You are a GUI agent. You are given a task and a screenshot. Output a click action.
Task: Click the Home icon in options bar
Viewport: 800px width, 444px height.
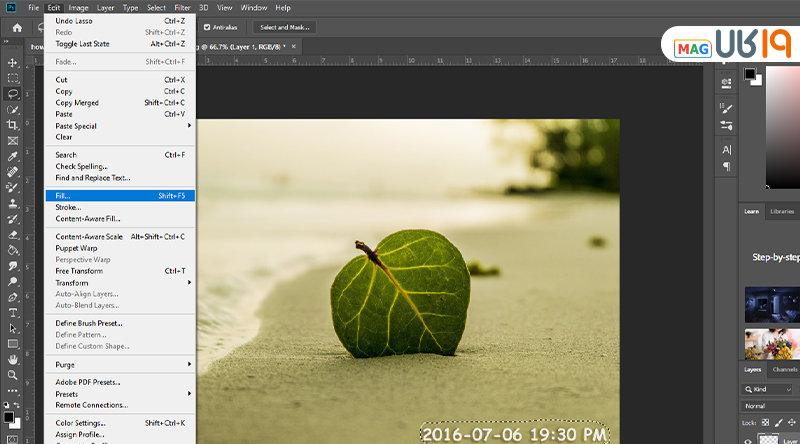pos(16,27)
